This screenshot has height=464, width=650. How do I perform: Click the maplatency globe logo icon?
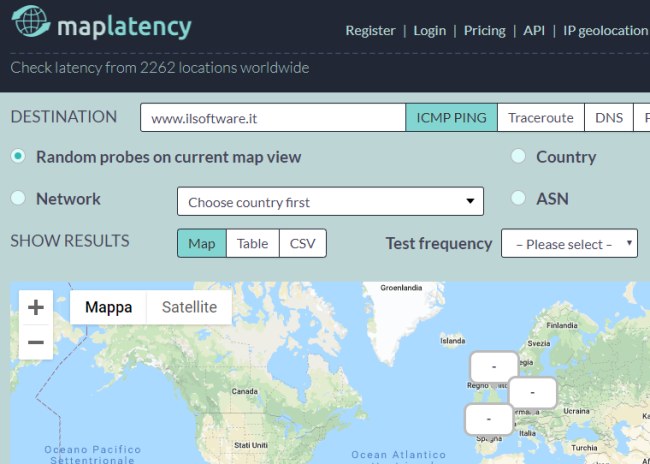coord(31,25)
